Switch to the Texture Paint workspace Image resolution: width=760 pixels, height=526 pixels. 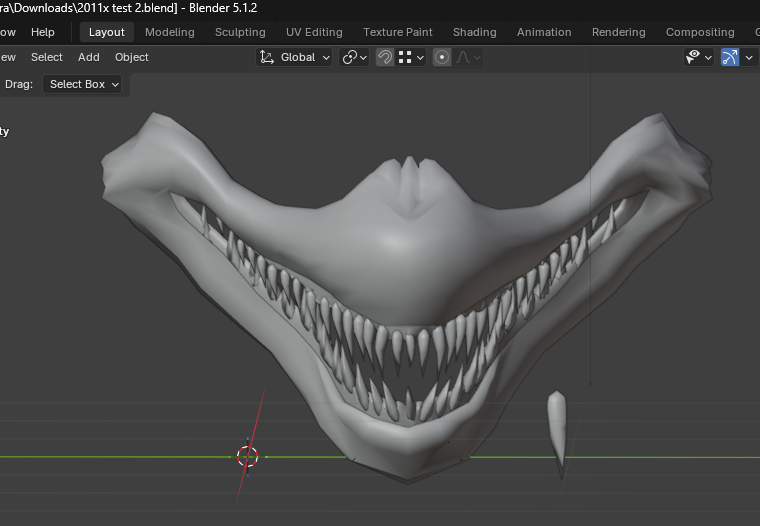point(397,32)
